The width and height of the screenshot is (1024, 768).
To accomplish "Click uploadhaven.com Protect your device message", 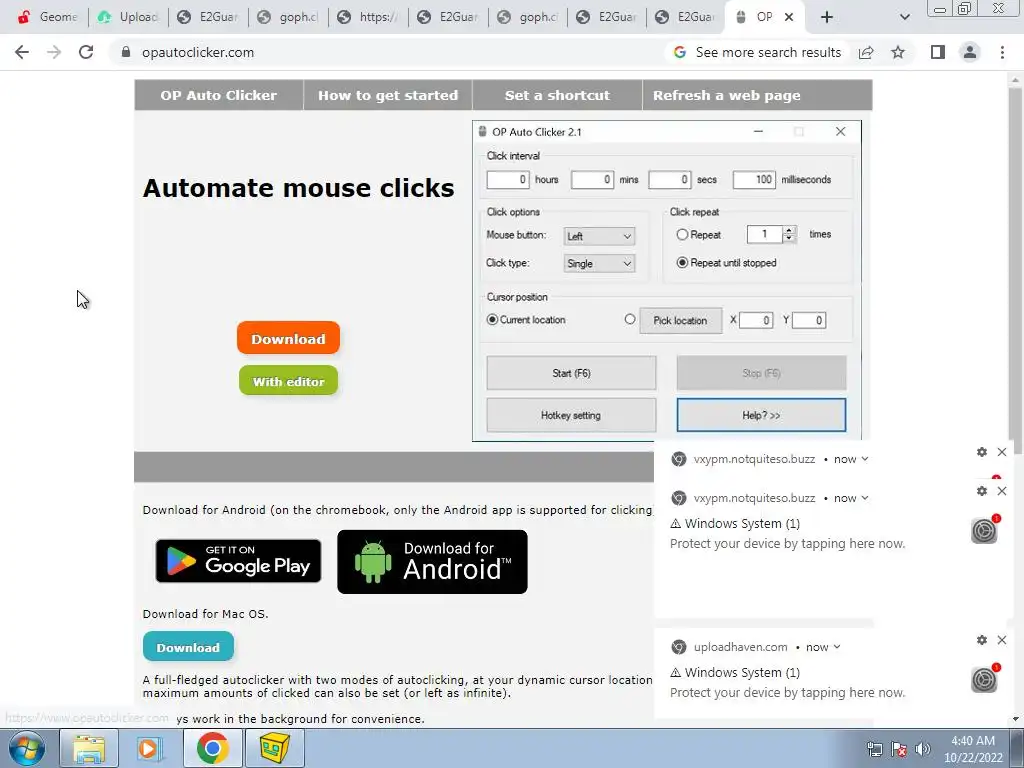I will [x=787, y=692].
